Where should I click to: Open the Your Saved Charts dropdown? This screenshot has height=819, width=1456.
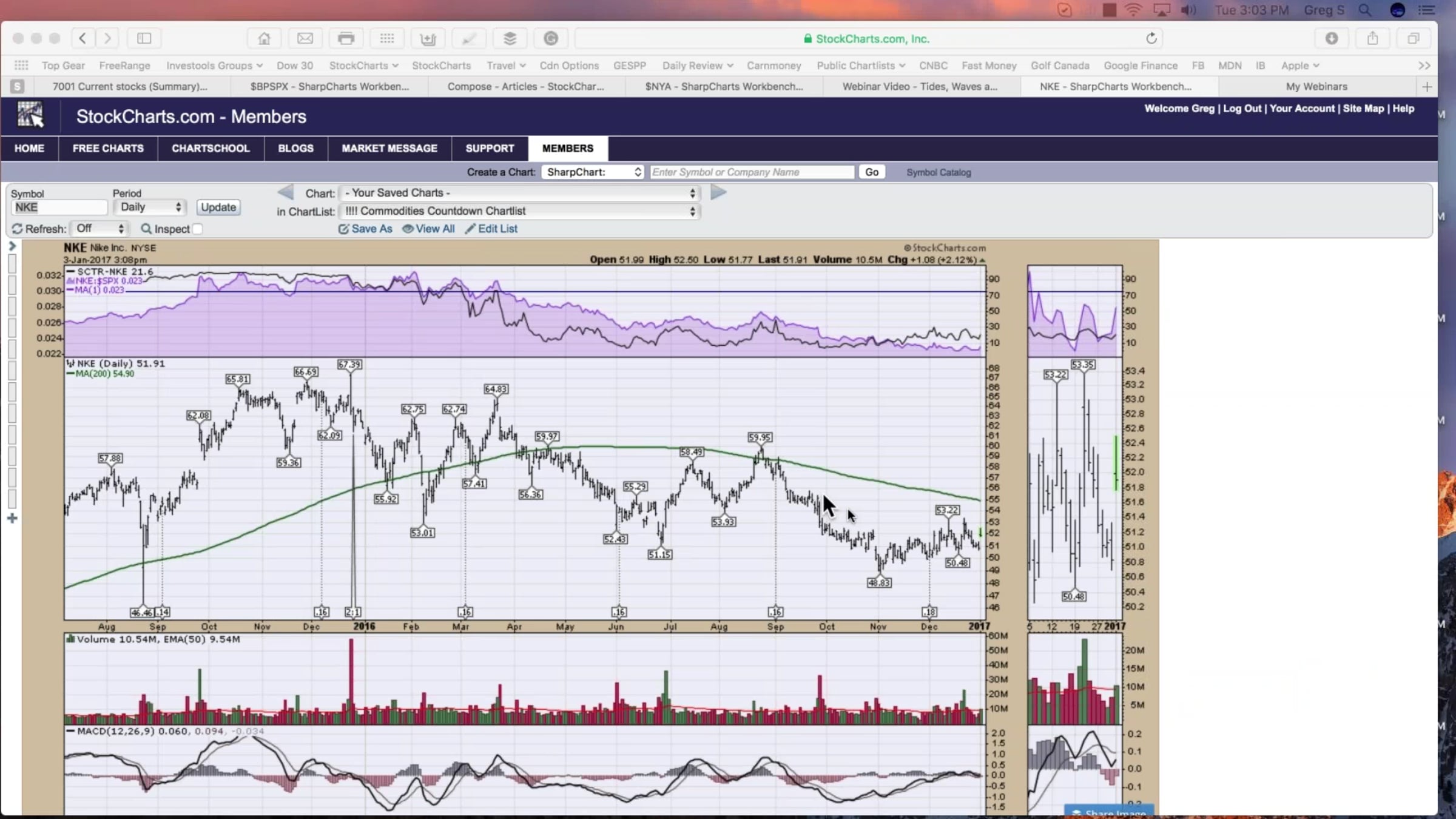click(520, 193)
